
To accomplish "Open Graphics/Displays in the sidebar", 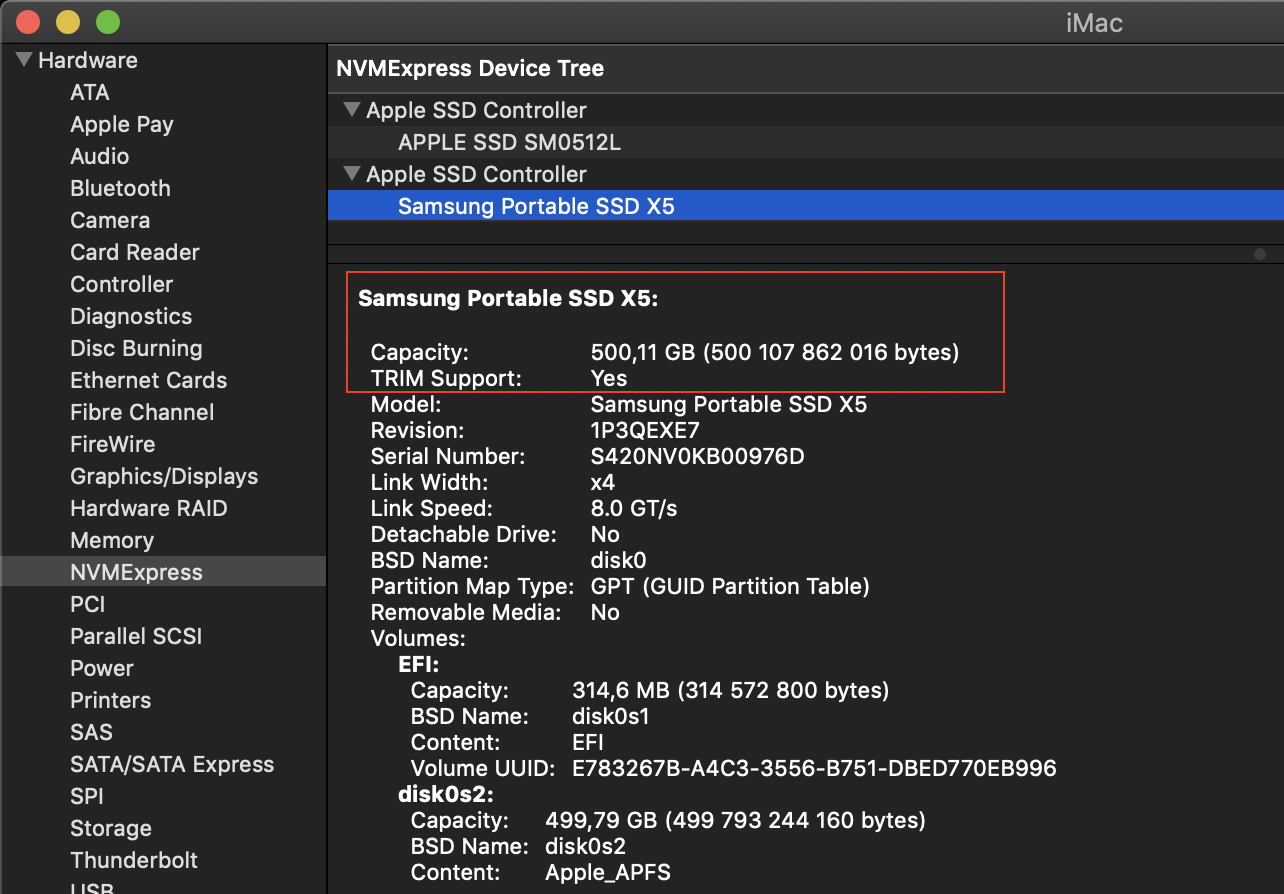I will (x=164, y=476).
